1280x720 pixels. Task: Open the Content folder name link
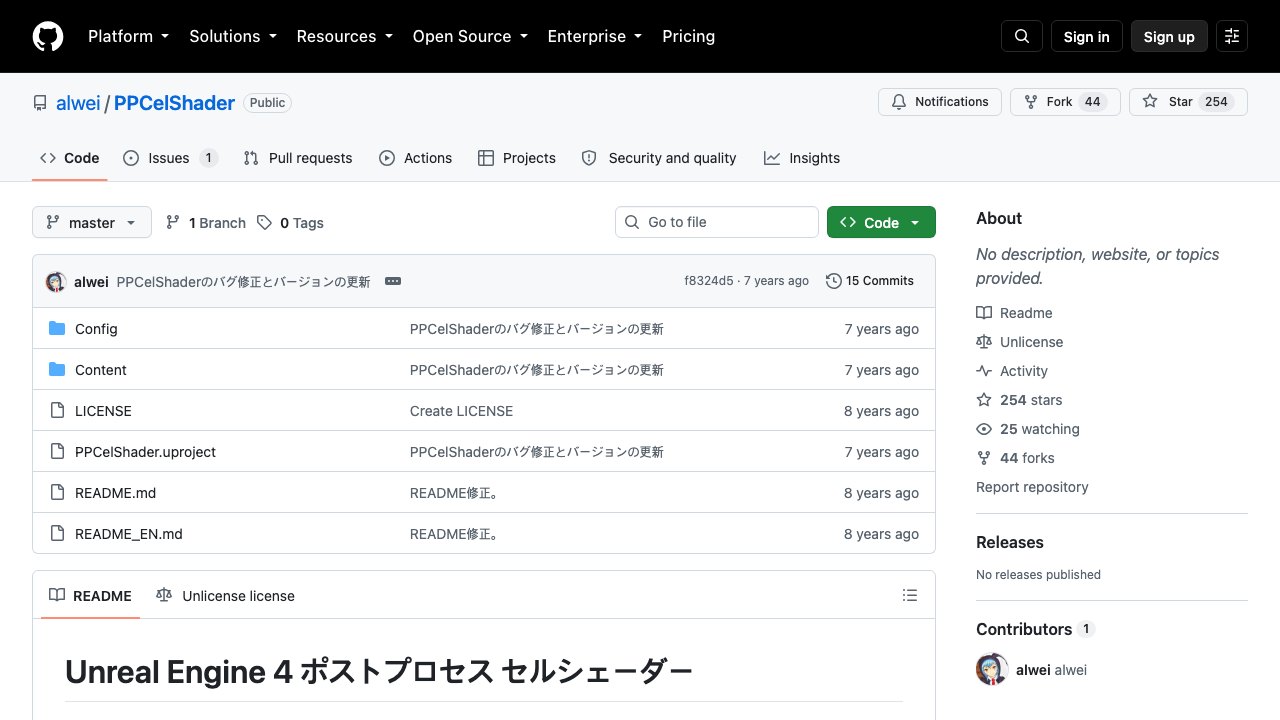click(101, 370)
